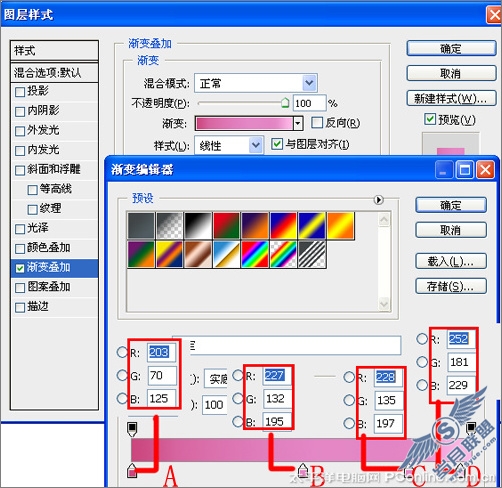
Task: Toggle the 反向 reverse checkbox
Action: (x=317, y=122)
